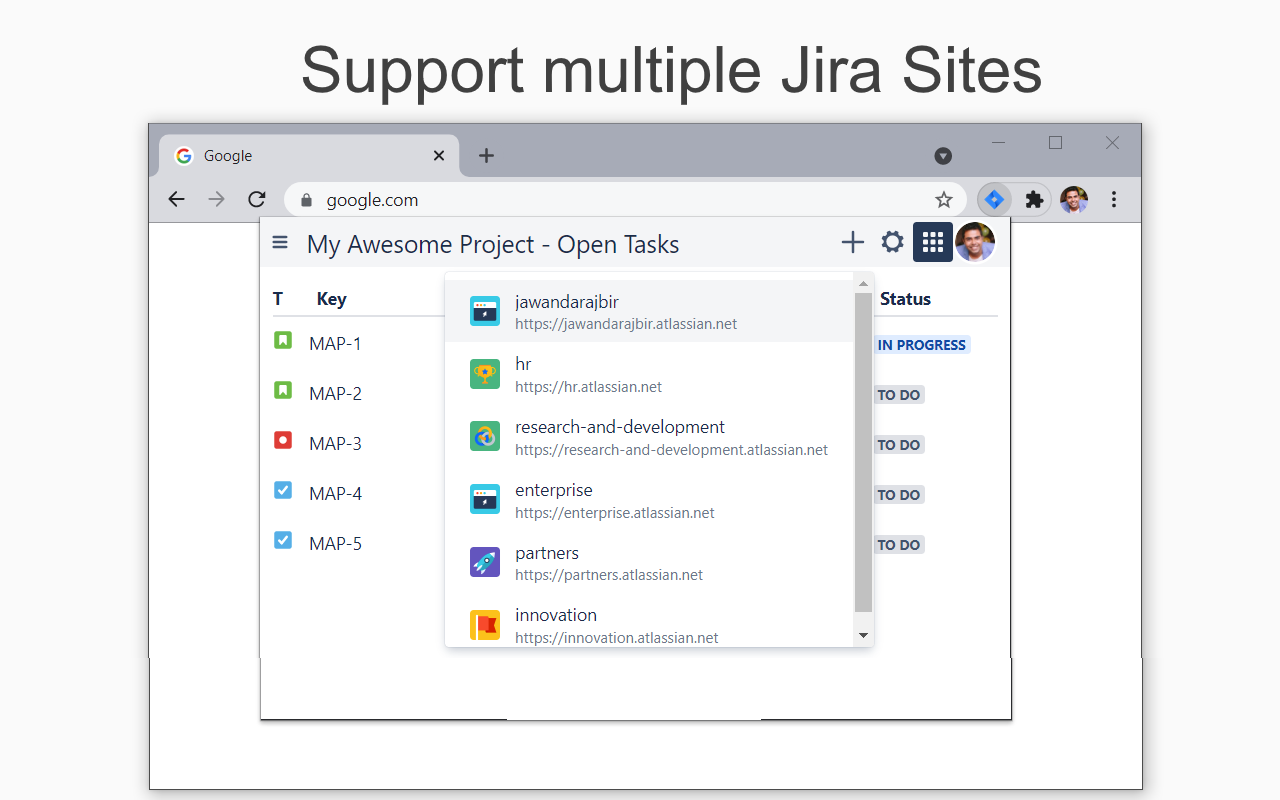Click the T column header
Viewport: 1280px width, 800px height.
(278, 299)
